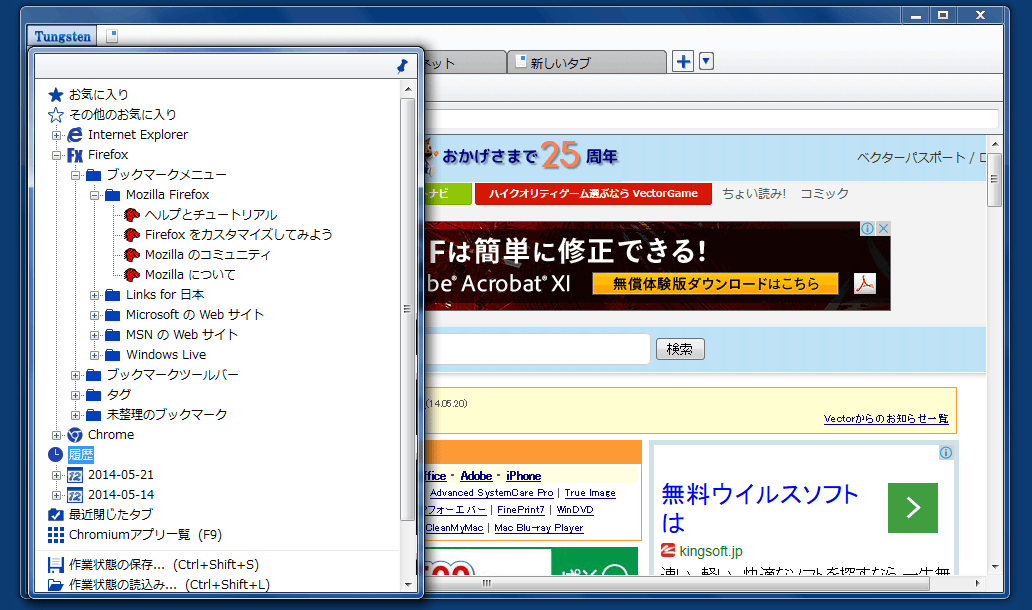Click the 検索 search button
This screenshot has width=1032, height=610.
(680, 349)
